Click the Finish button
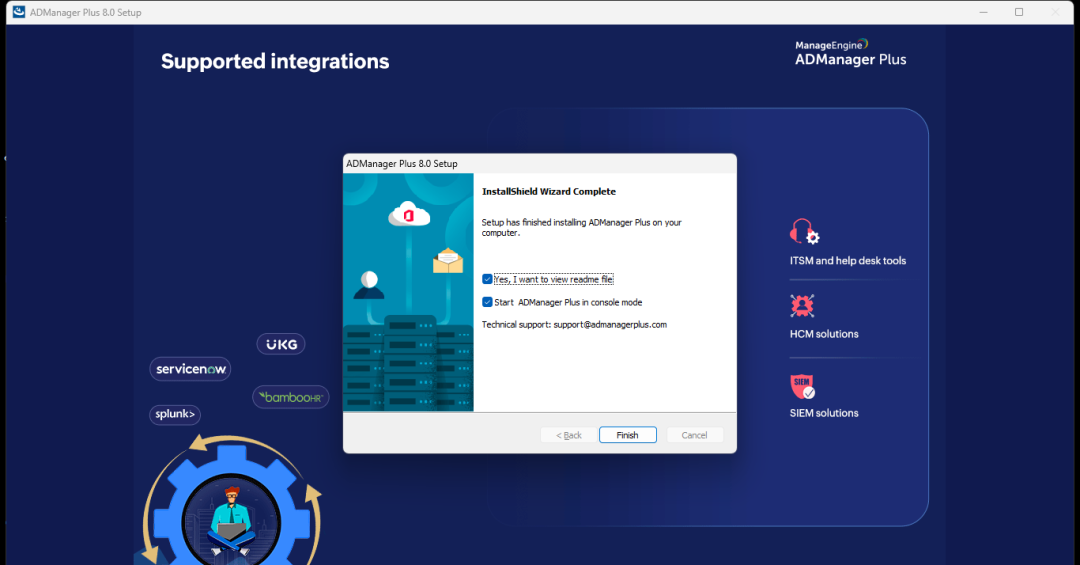 point(627,435)
